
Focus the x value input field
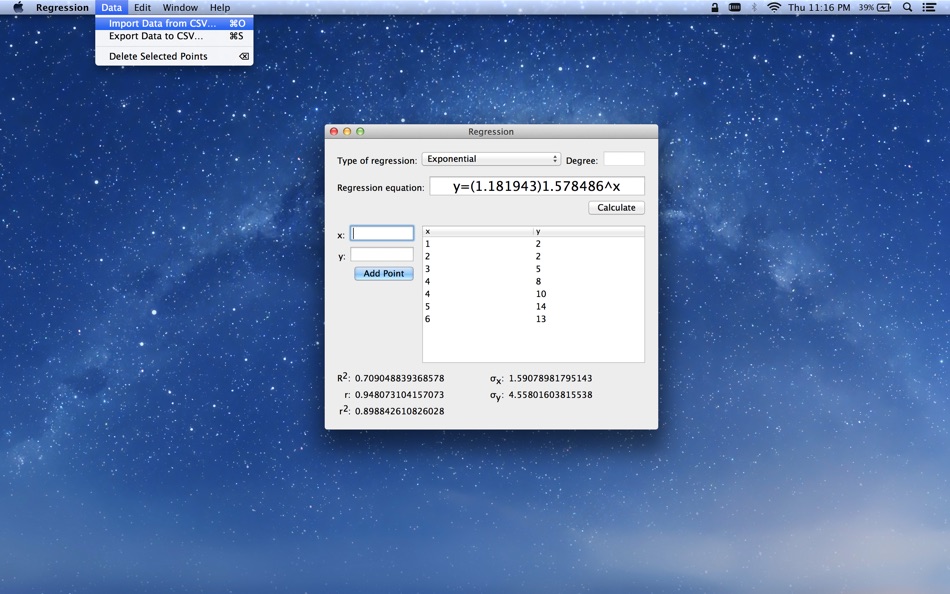(382, 233)
